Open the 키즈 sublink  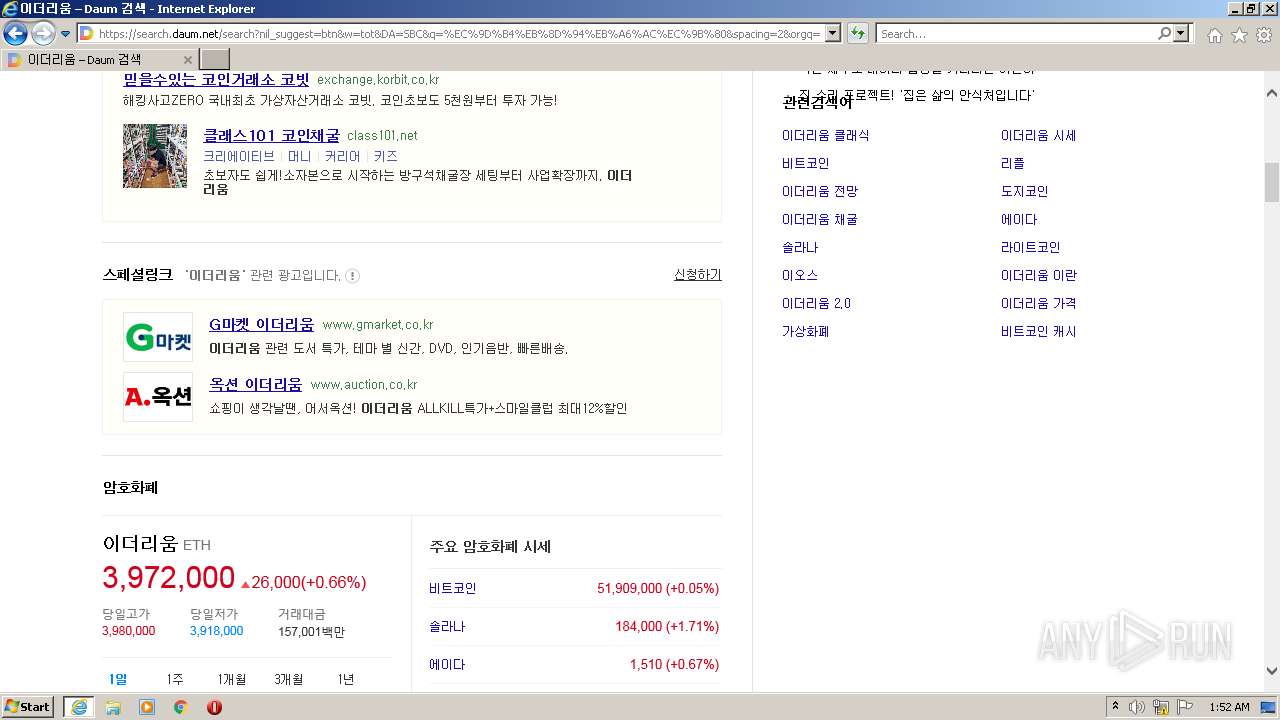386,157
